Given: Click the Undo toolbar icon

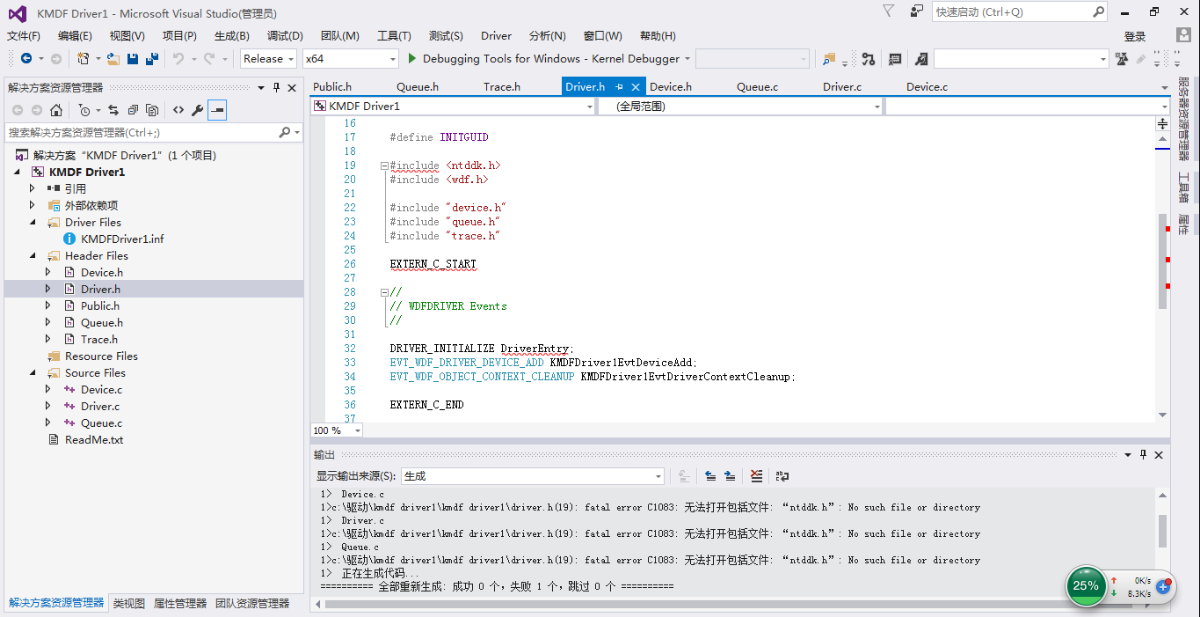Looking at the screenshot, I should tap(178, 59).
